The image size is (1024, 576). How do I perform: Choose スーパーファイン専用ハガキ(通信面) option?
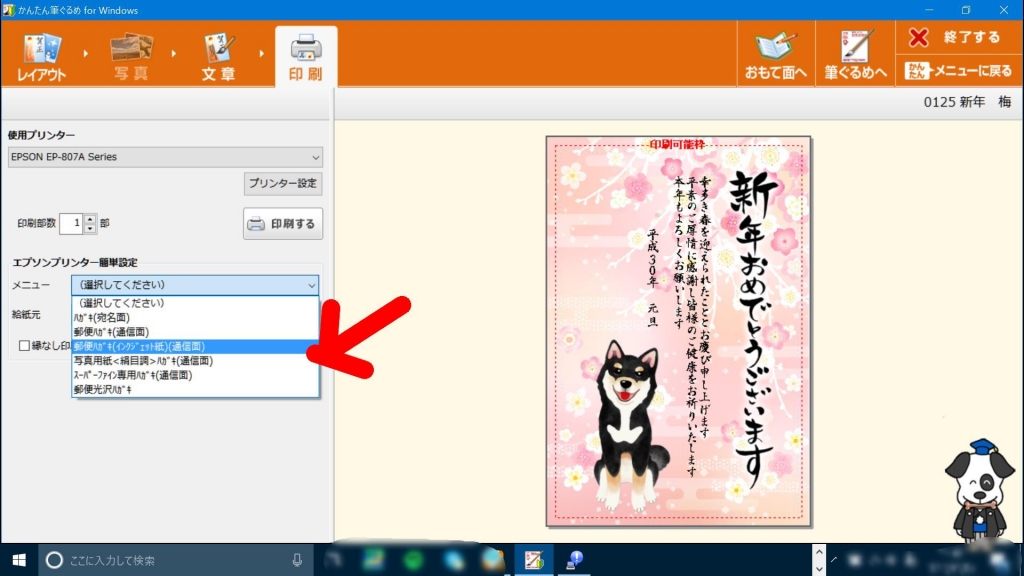click(195, 375)
